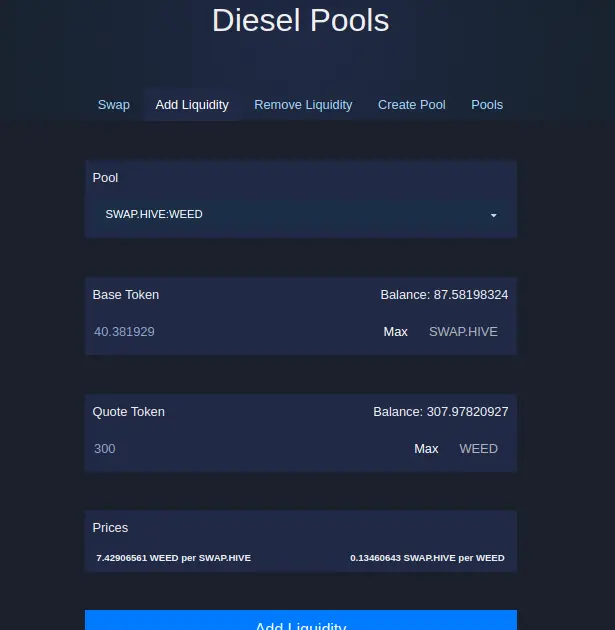Click Max for the SWAP.HIVE base token
The width and height of the screenshot is (615, 630).
click(396, 332)
